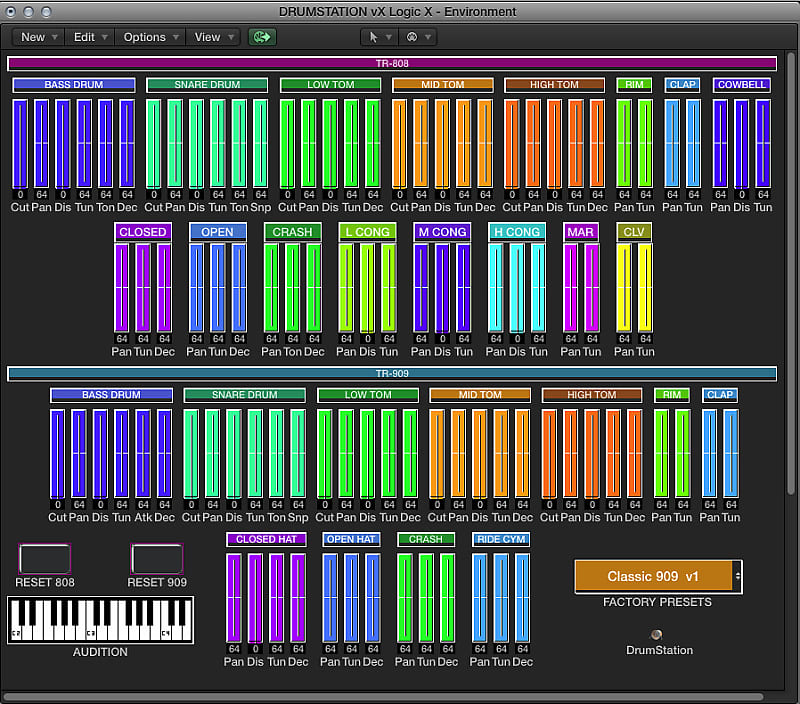Image resolution: width=800 pixels, height=704 pixels.
Task: Click the CLV section header
Action: (634, 231)
